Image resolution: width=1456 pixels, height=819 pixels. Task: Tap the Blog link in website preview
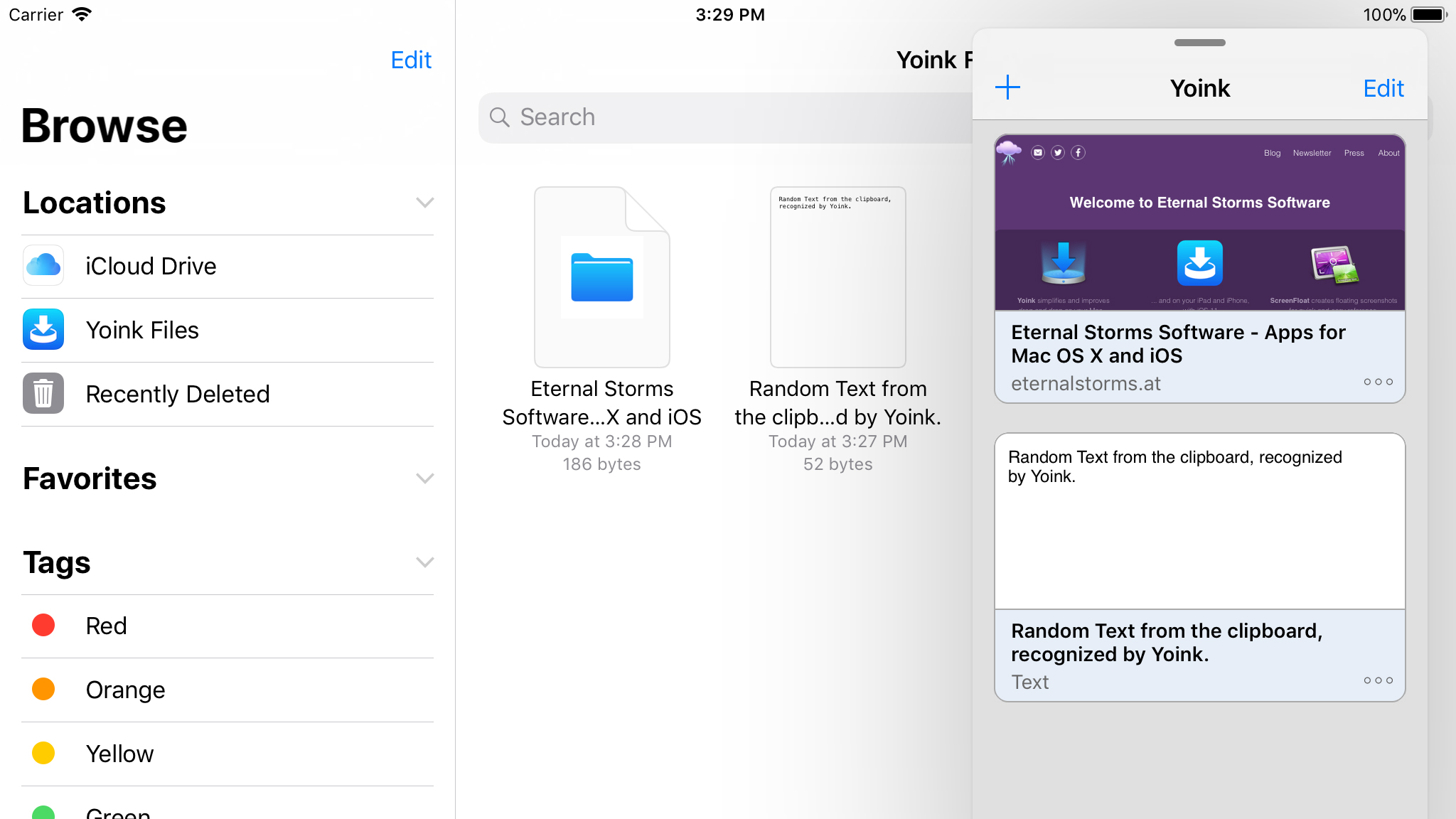pyautogui.click(x=1272, y=153)
